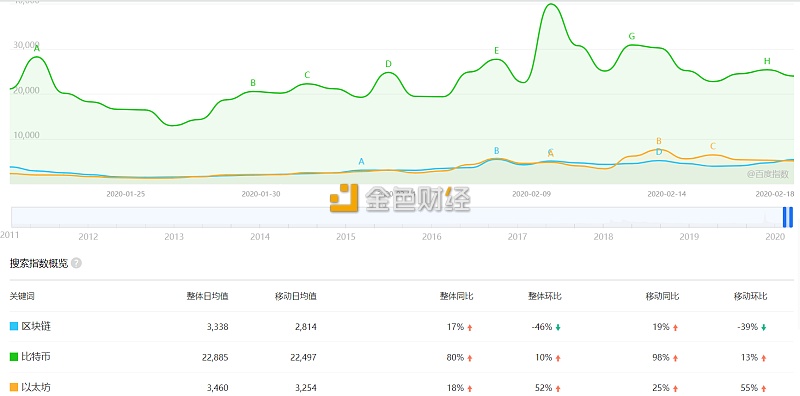Viewport: 800px width, 396px height.
Task: Click the orange 以太坊 legend square
Action: tap(14, 388)
